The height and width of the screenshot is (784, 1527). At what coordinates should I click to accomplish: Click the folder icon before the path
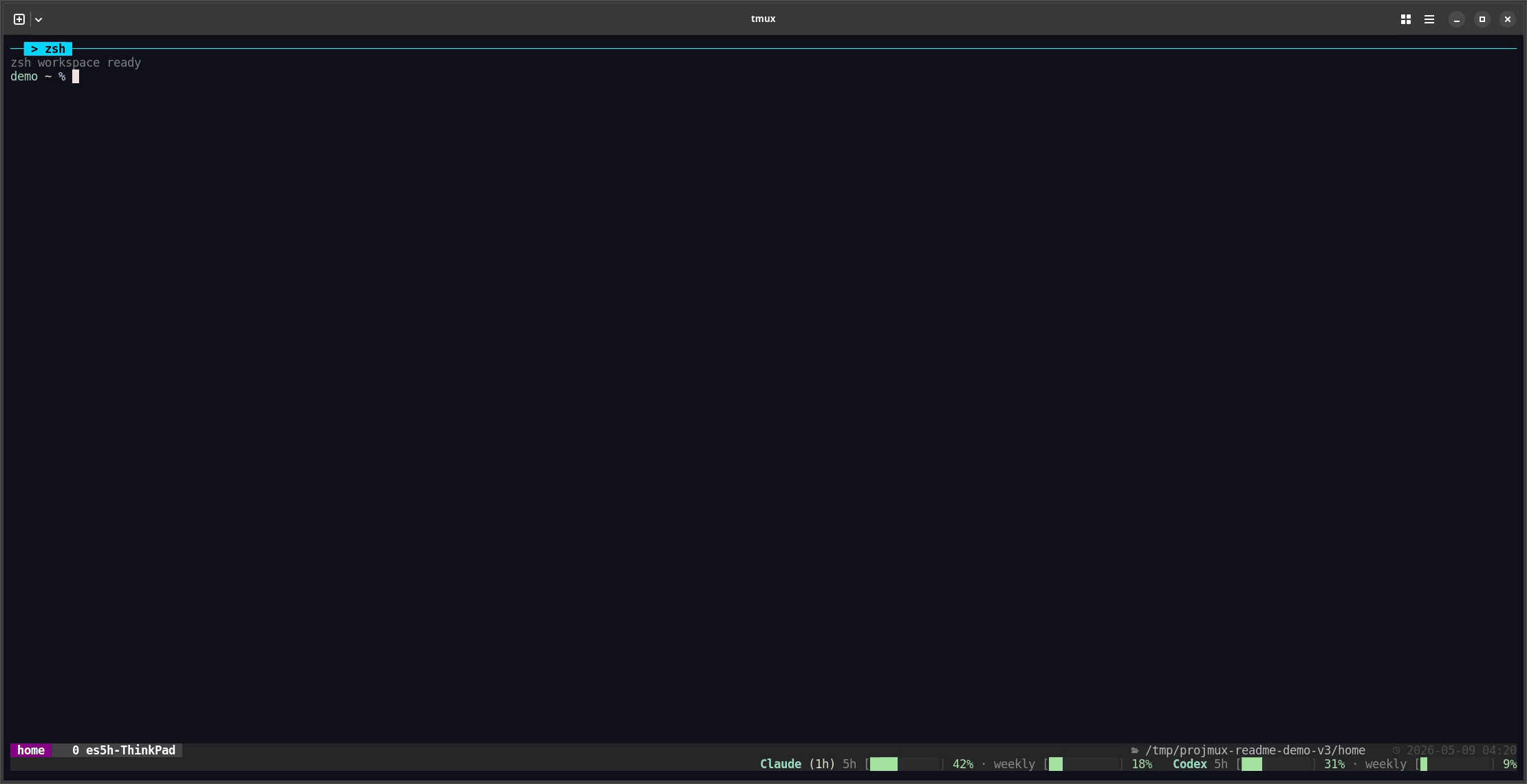point(1135,750)
